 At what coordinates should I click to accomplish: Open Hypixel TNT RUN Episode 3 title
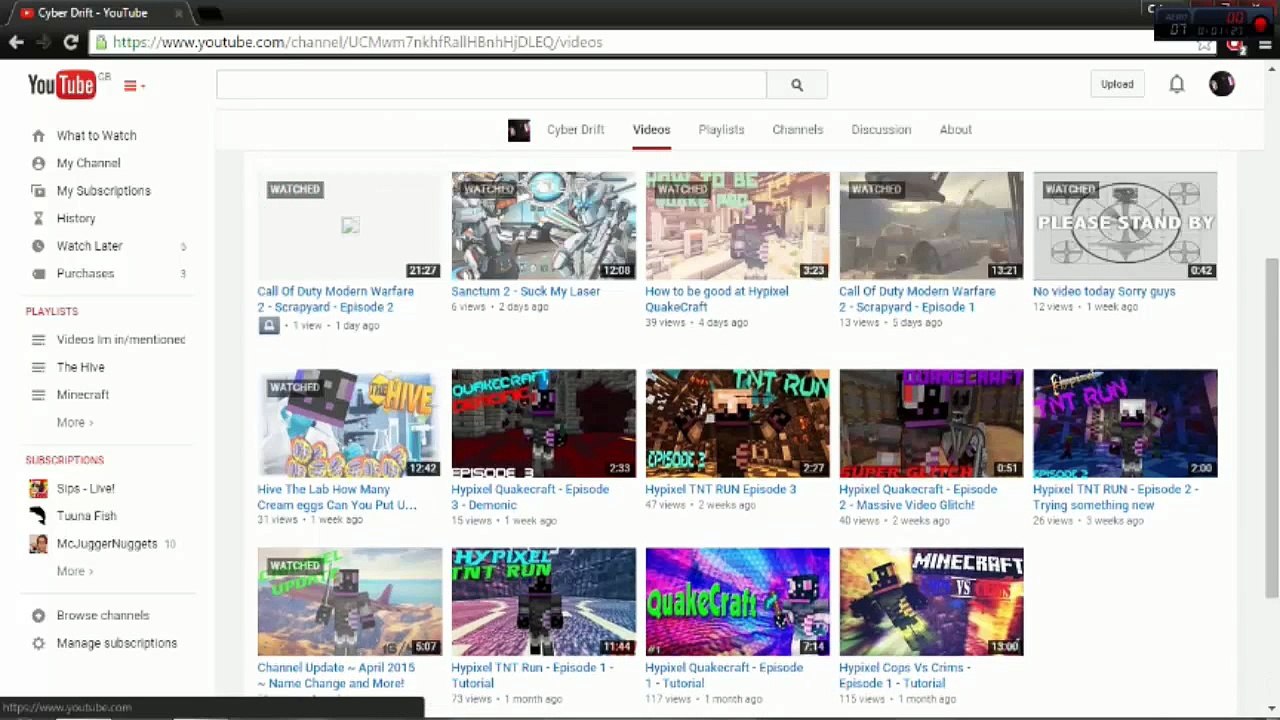720,490
